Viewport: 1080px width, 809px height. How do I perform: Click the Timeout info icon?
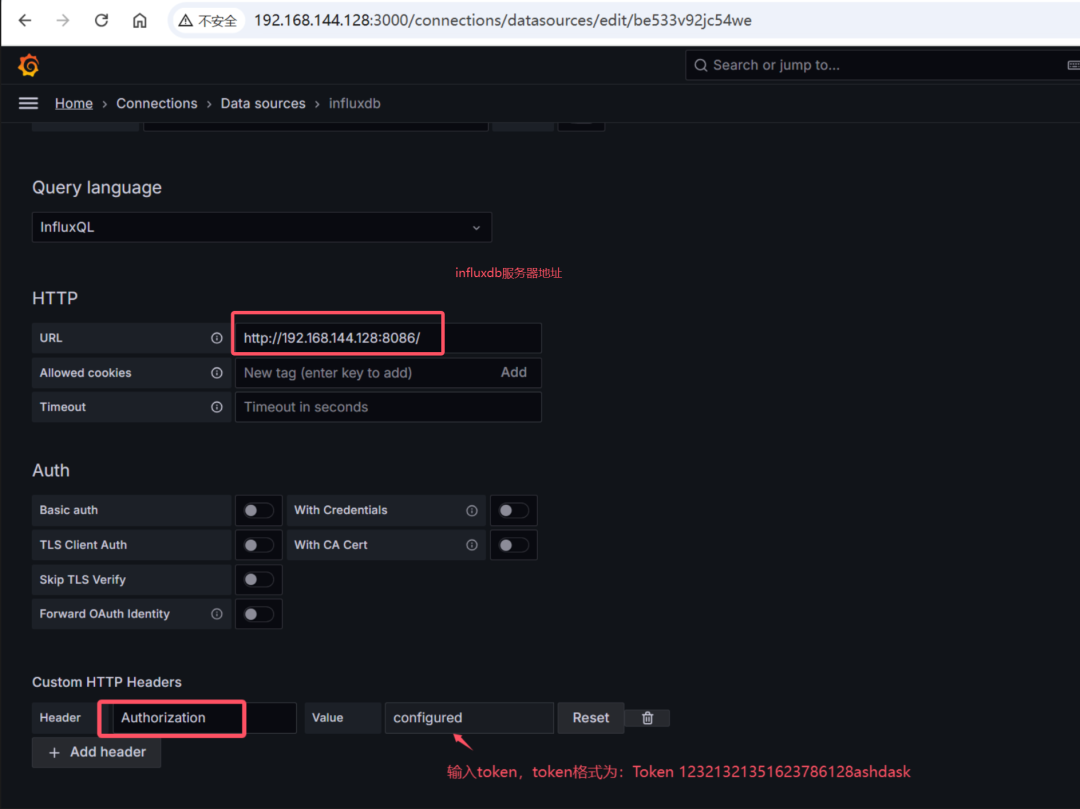pyautogui.click(x=217, y=407)
